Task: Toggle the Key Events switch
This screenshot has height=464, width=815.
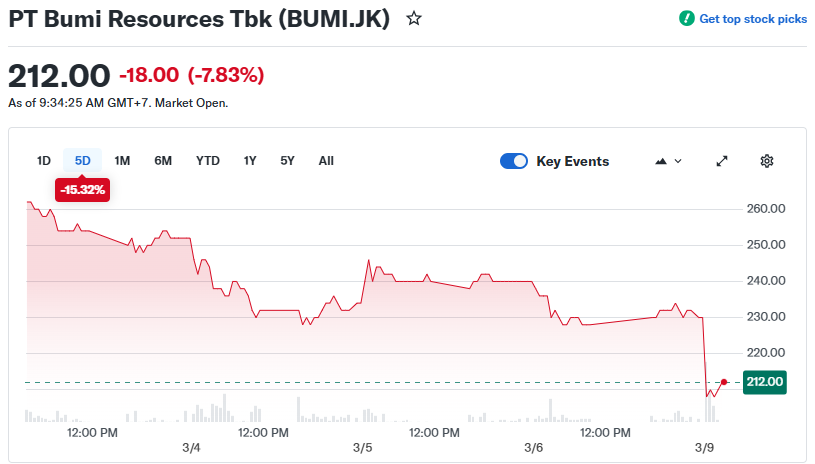Action: click(514, 161)
